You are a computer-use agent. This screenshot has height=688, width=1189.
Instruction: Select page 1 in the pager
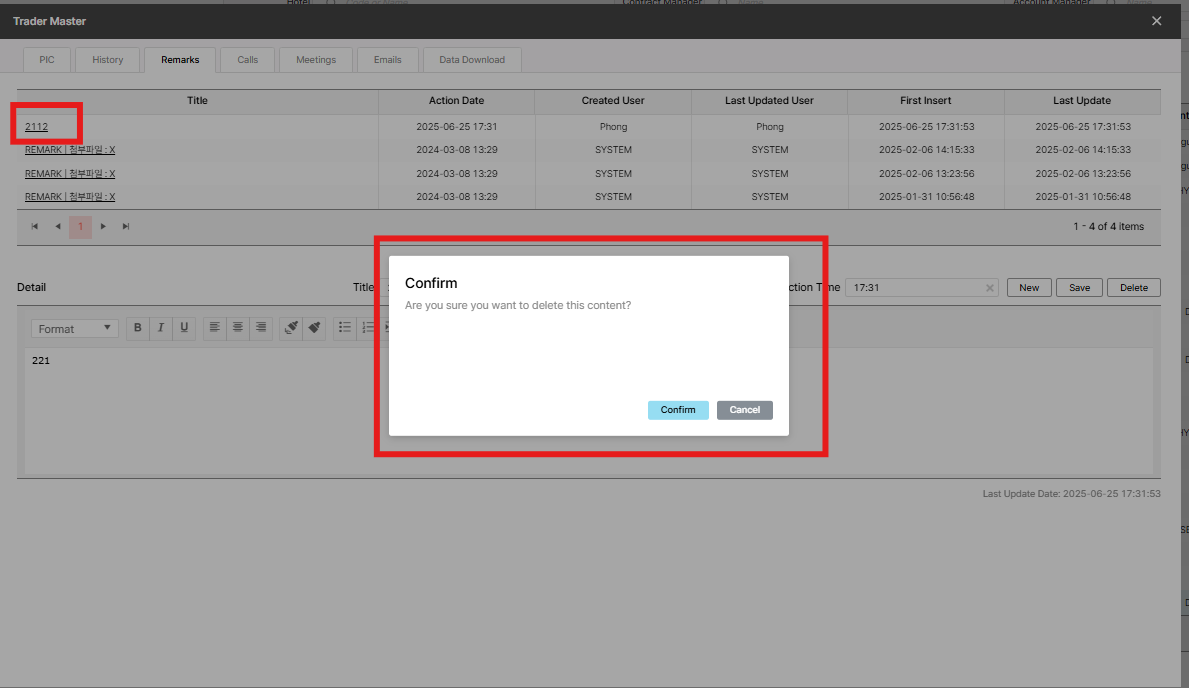[x=80, y=227]
